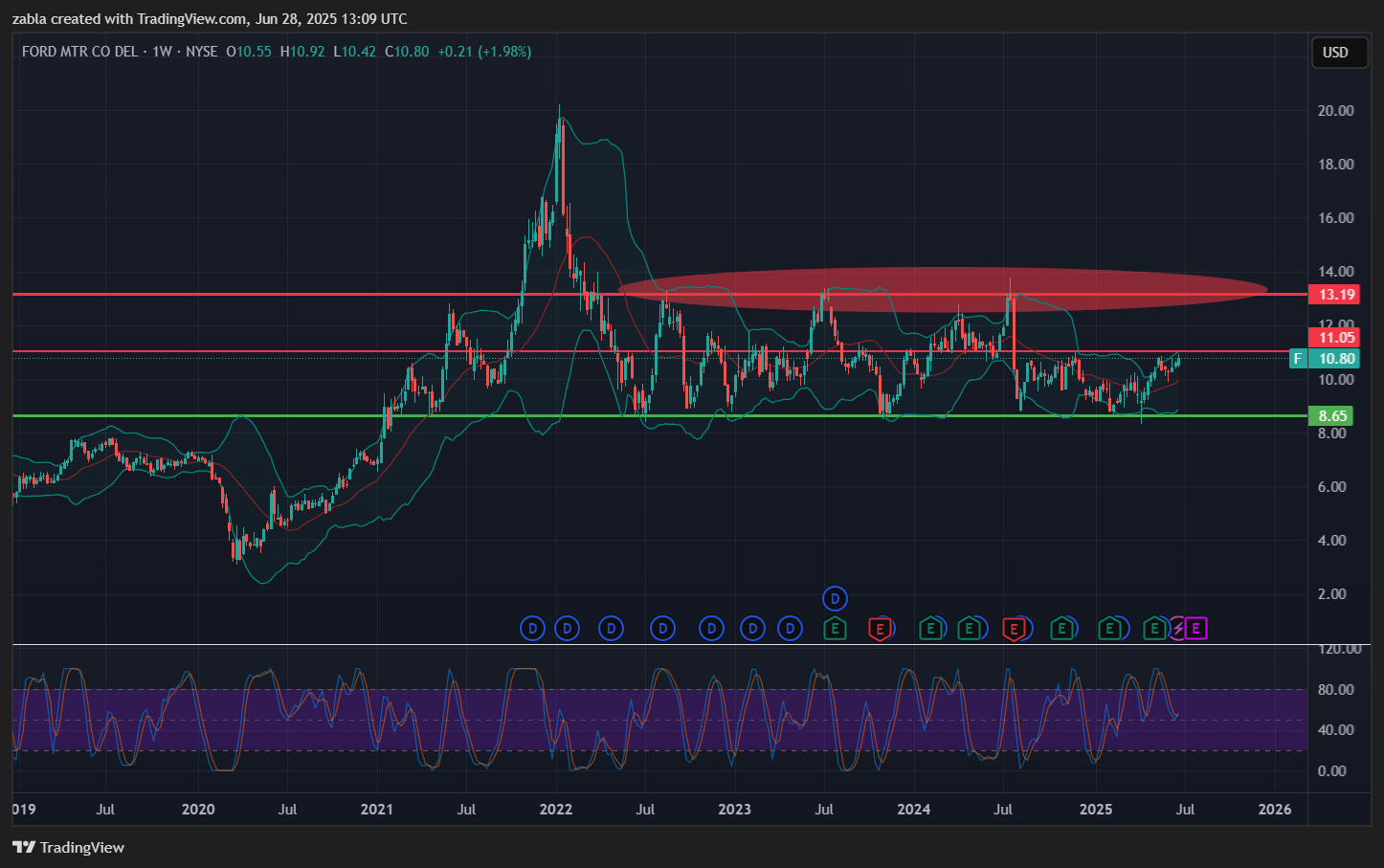Click the +0.21 (+1.98%) change value
Image resolution: width=1384 pixels, height=868 pixels.
click(x=484, y=52)
